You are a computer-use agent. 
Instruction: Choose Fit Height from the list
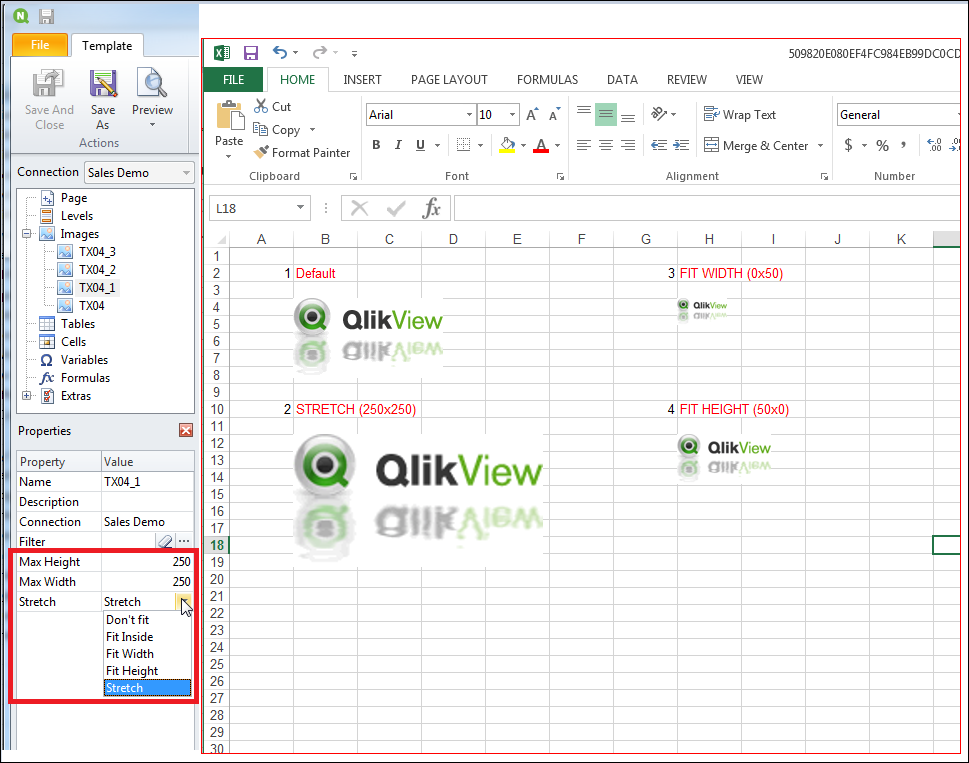point(148,671)
